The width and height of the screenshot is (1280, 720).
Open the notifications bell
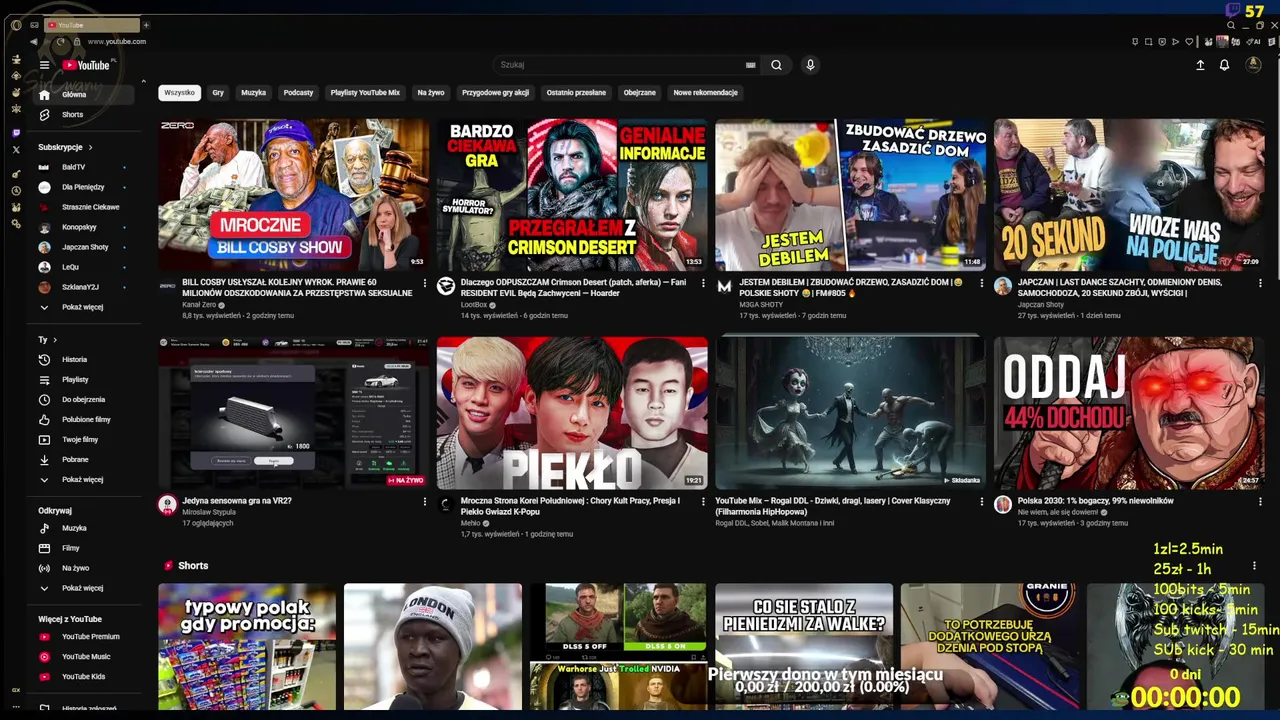1224,65
